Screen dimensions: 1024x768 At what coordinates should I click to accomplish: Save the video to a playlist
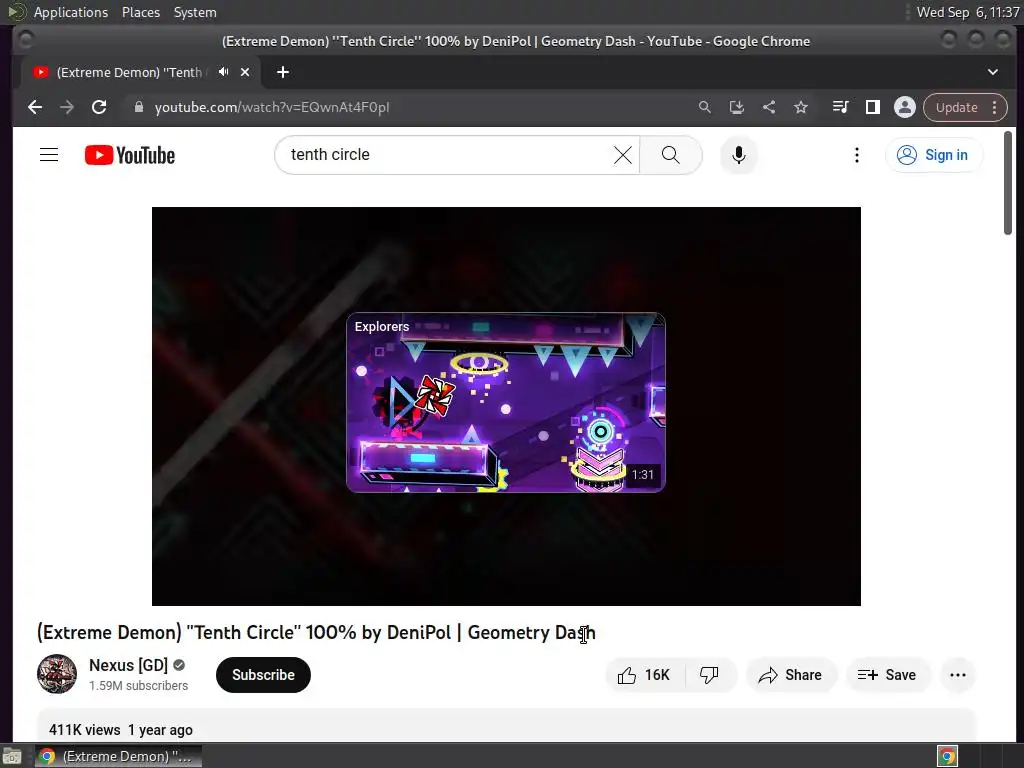point(887,675)
